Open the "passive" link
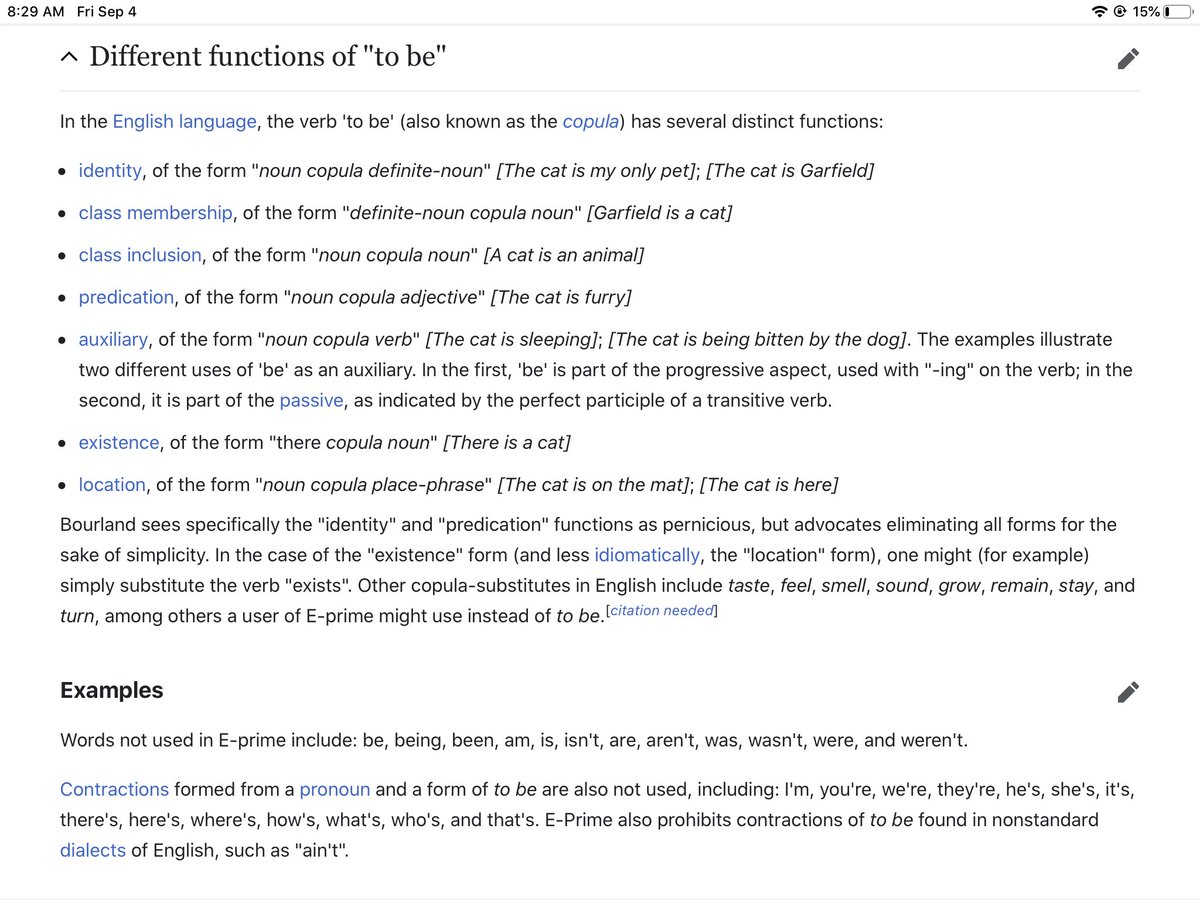The image size is (1200, 900). coord(311,401)
